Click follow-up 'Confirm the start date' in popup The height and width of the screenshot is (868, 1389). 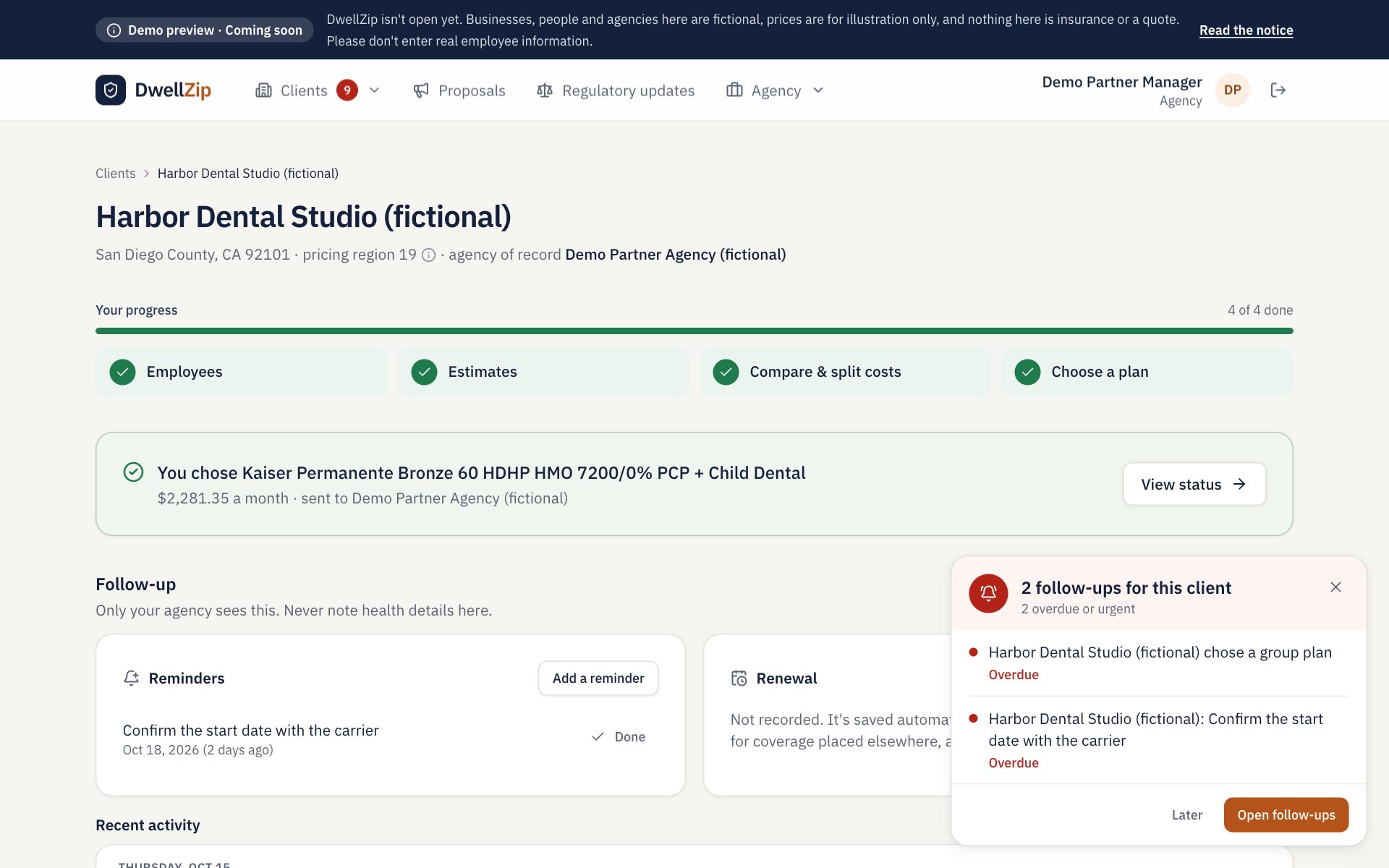[1159, 740]
